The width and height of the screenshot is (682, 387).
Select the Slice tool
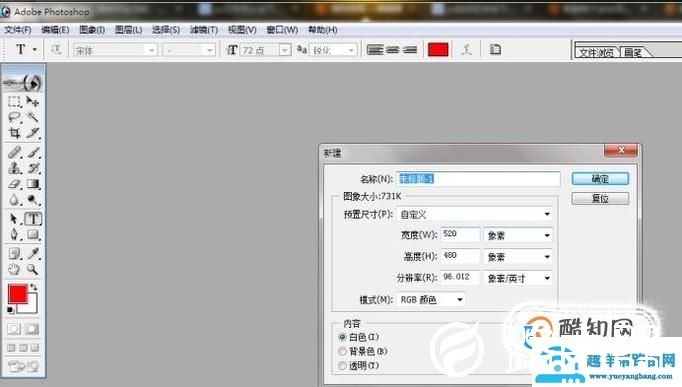33,133
